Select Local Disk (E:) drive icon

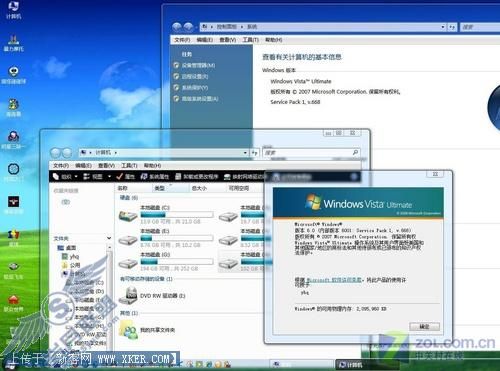coord(128,239)
